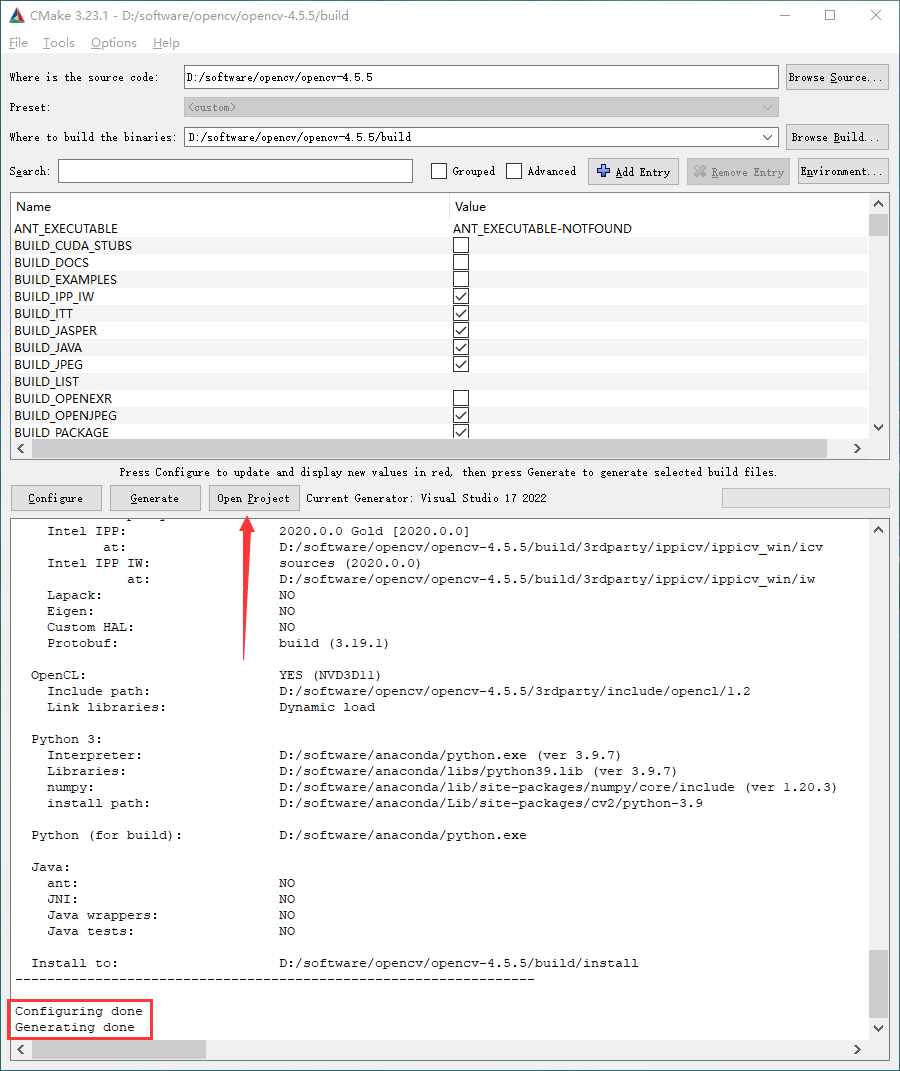Click the progress bar beside Current Generator

pyautogui.click(x=806, y=498)
